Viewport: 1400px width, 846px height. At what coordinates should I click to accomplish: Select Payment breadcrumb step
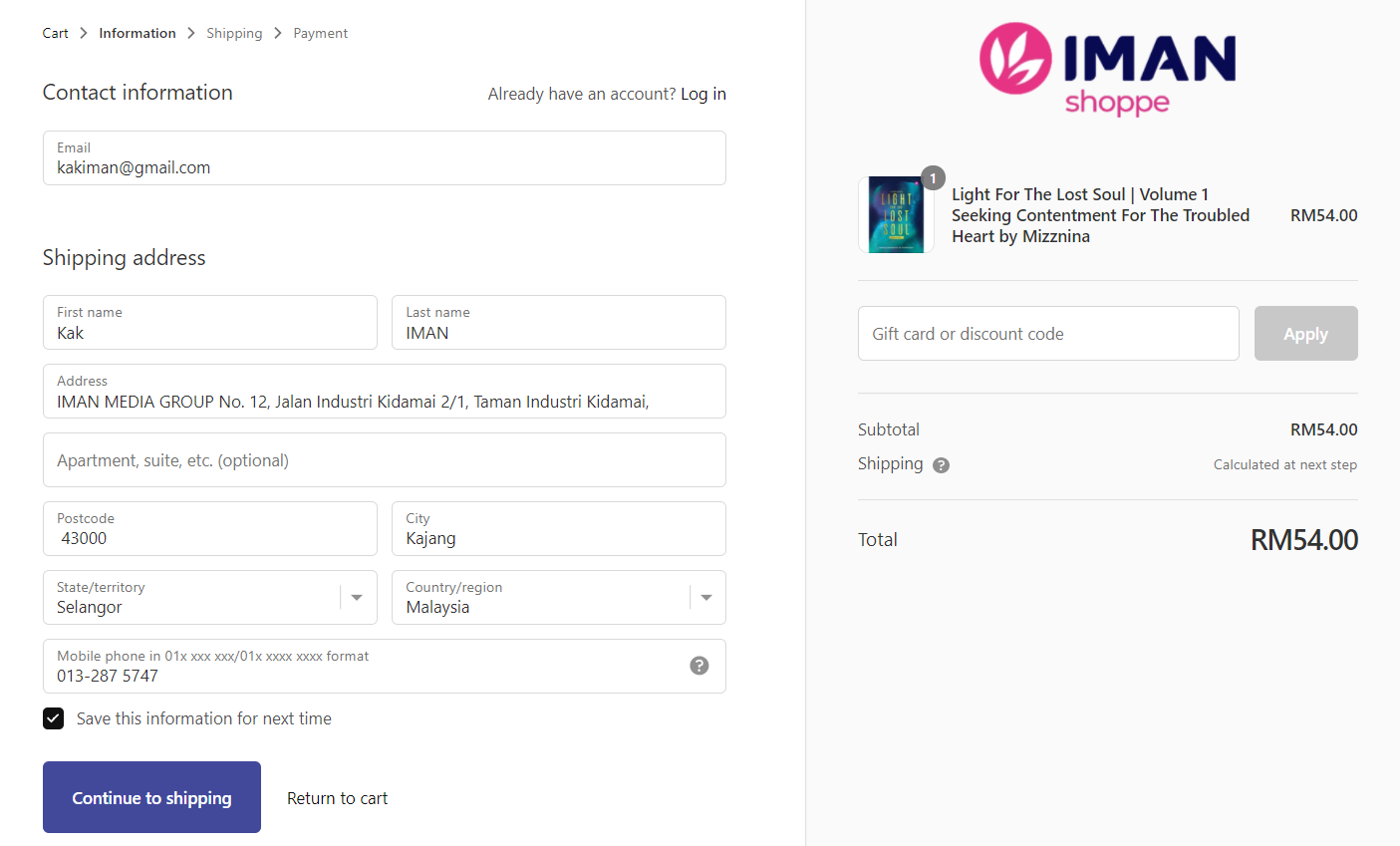[x=321, y=33]
